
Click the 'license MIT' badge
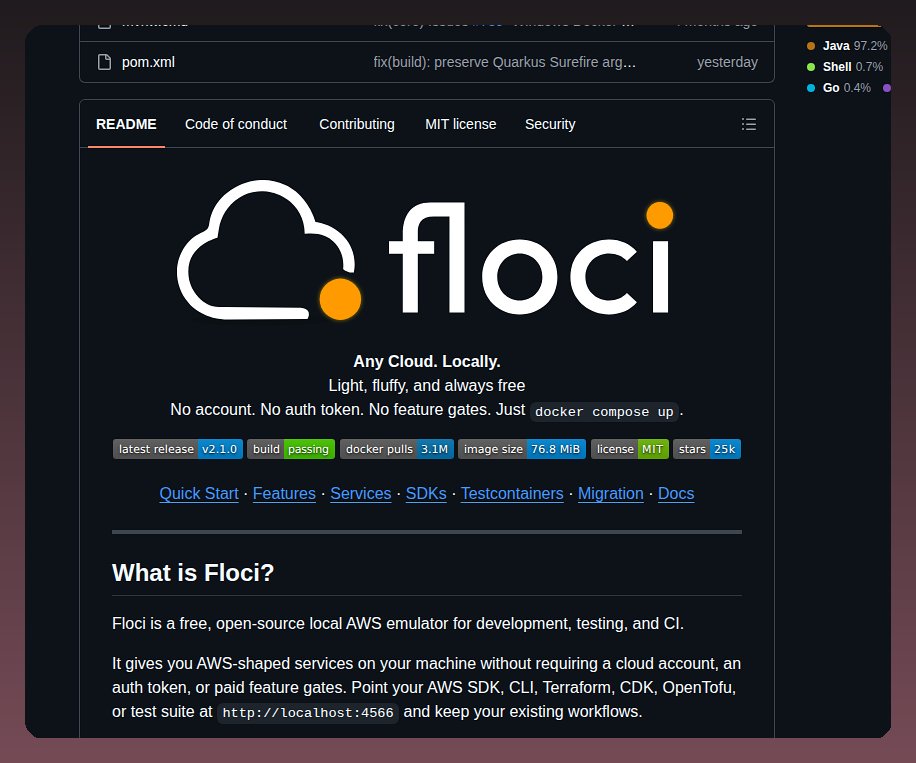(x=630, y=449)
